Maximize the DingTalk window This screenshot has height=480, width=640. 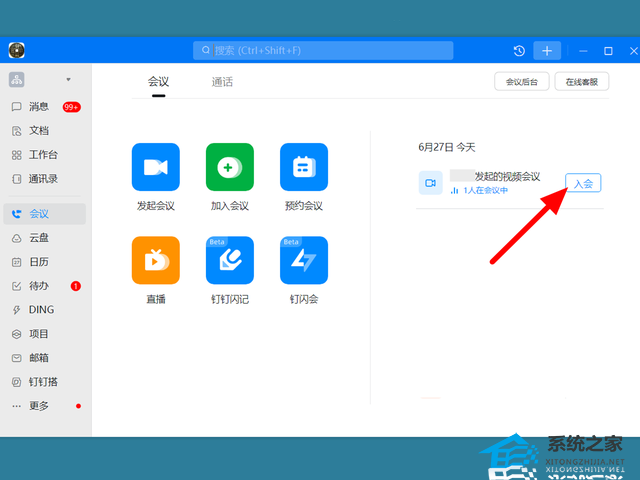pos(608,51)
